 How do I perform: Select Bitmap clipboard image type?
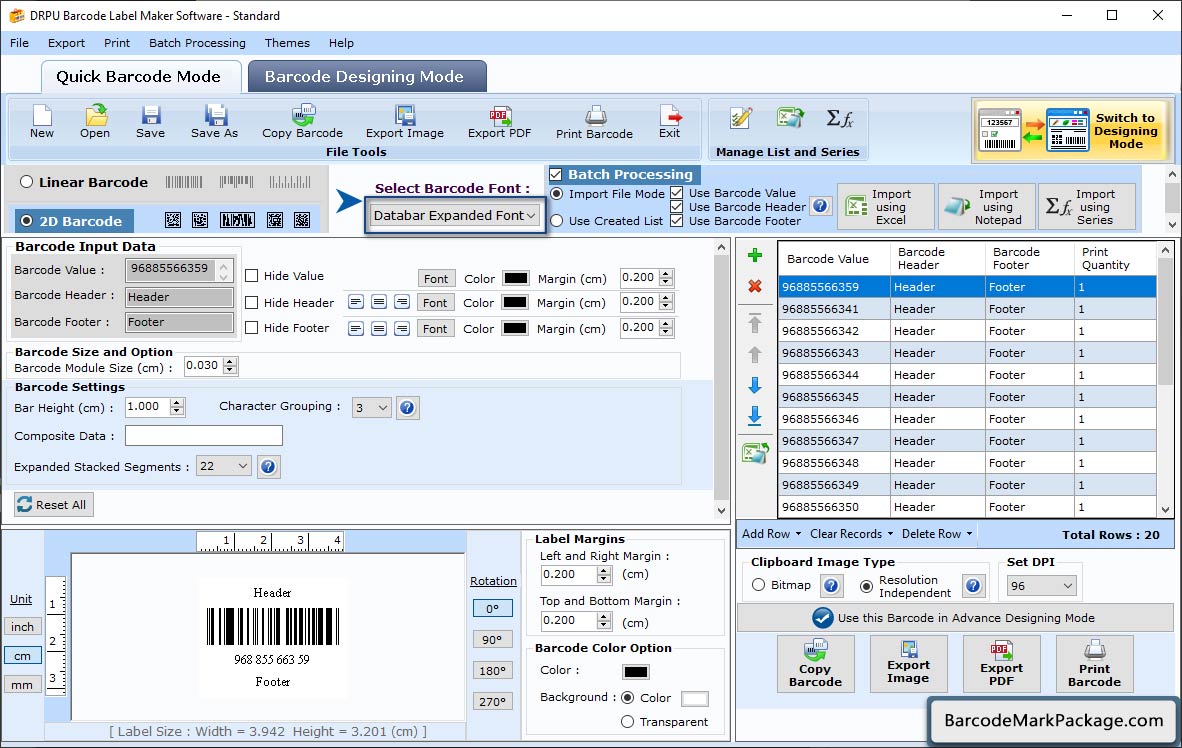758,585
